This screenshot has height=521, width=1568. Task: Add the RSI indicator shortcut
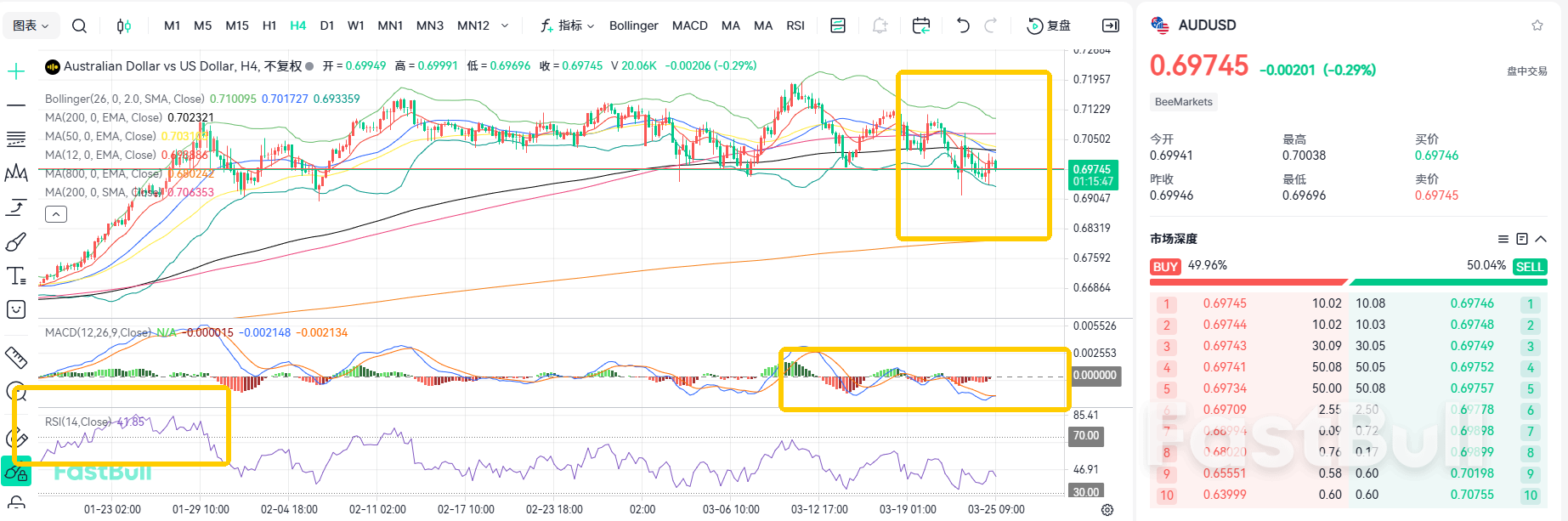click(795, 25)
